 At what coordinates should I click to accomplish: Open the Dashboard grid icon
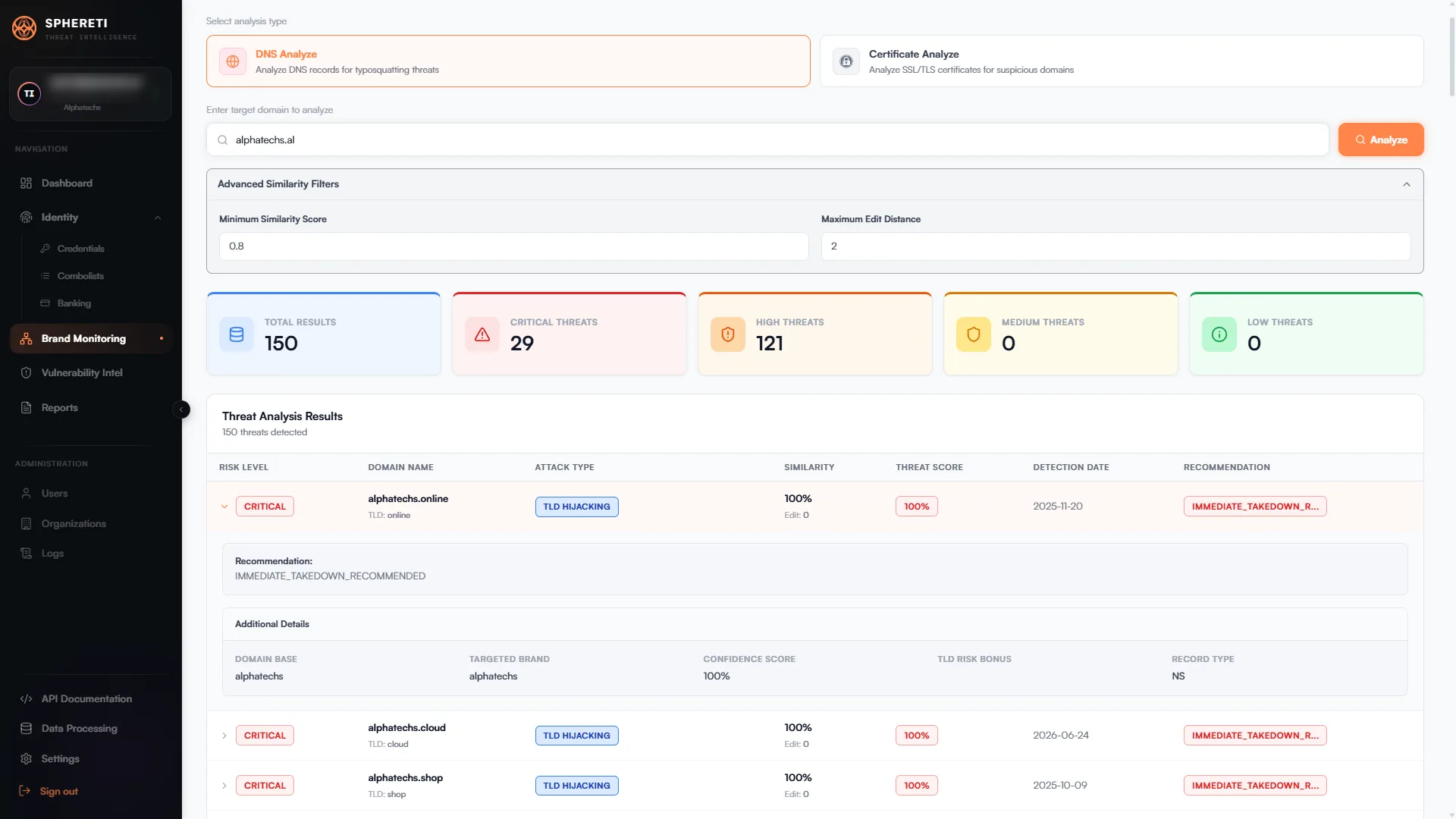point(26,183)
